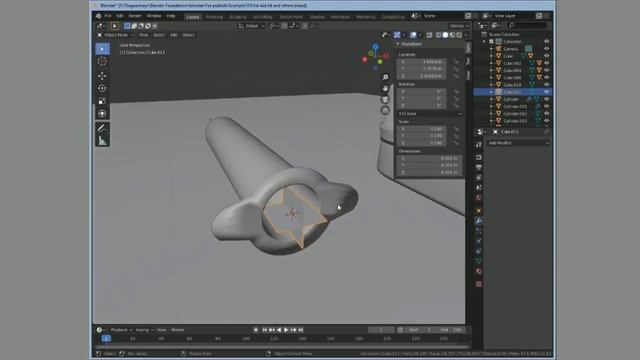640x360 pixels.
Task: Open the Global transform orientation dropdown
Action: [x=251, y=26]
